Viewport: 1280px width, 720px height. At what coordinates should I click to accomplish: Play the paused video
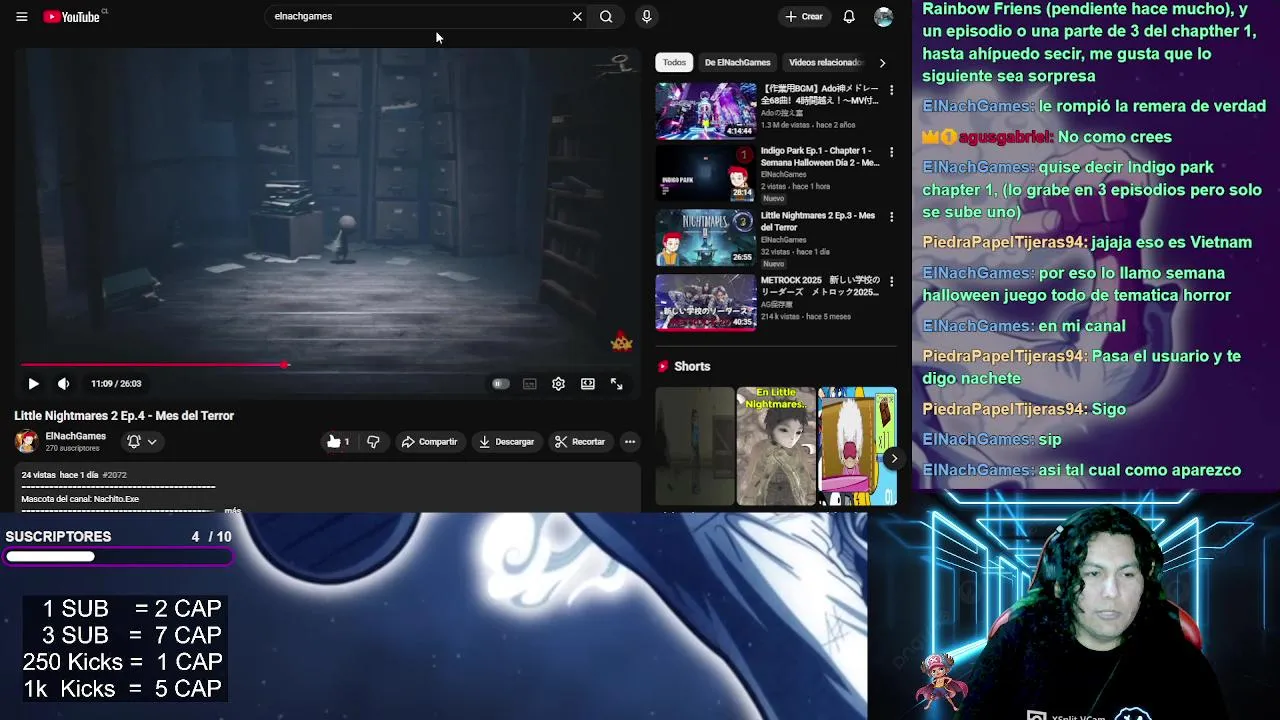[33, 384]
